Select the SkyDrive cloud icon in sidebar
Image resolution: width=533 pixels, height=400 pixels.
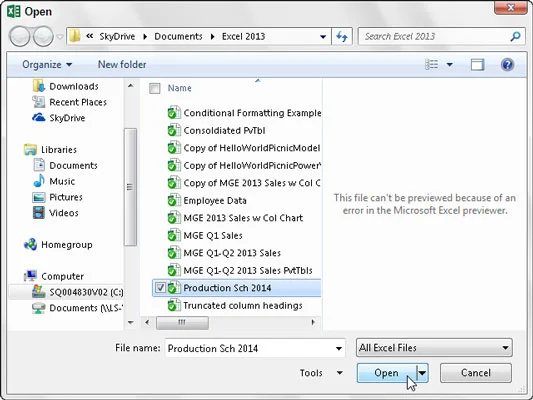pyautogui.click(x=38, y=118)
